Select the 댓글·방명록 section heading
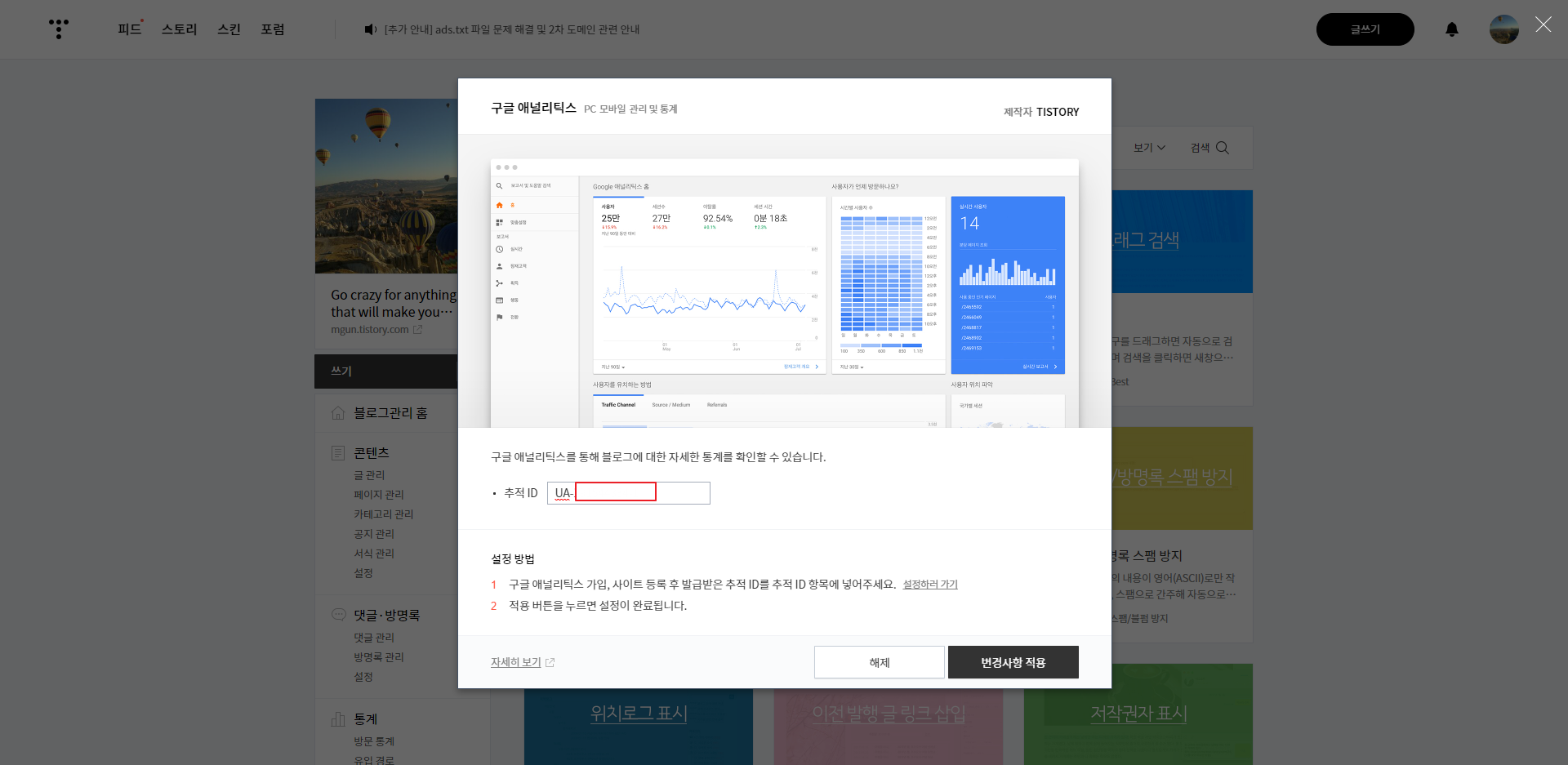Screen dimensions: 1568x765 [x=387, y=616]
